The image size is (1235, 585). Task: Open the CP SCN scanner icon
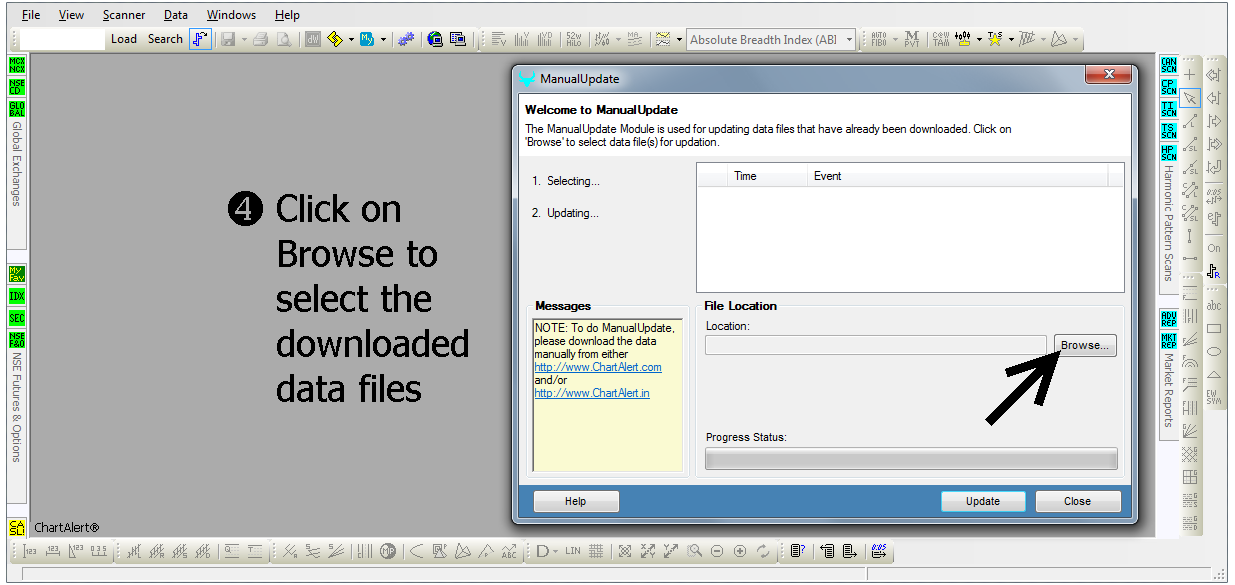tap(1168, 88)
